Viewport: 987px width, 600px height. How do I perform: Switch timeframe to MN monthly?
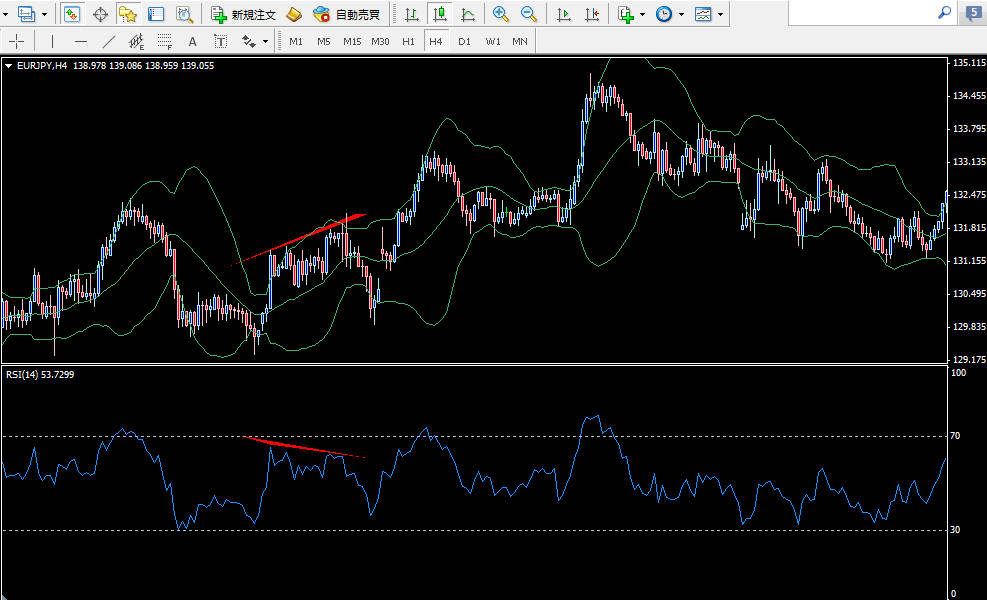click(x=520, y=42)
